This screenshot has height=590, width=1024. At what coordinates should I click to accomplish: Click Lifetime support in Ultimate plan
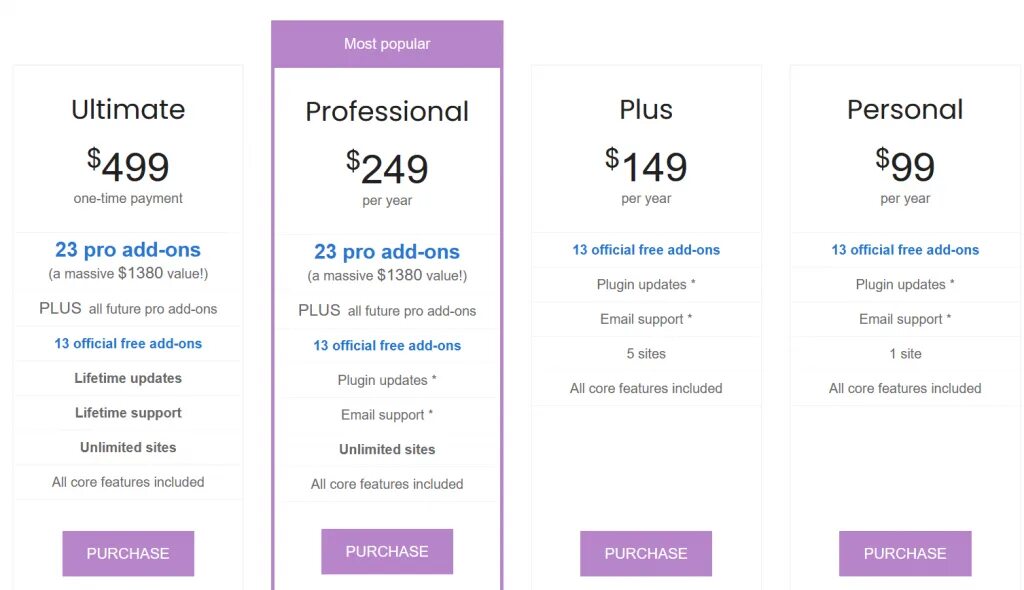(x=128, y=413)
